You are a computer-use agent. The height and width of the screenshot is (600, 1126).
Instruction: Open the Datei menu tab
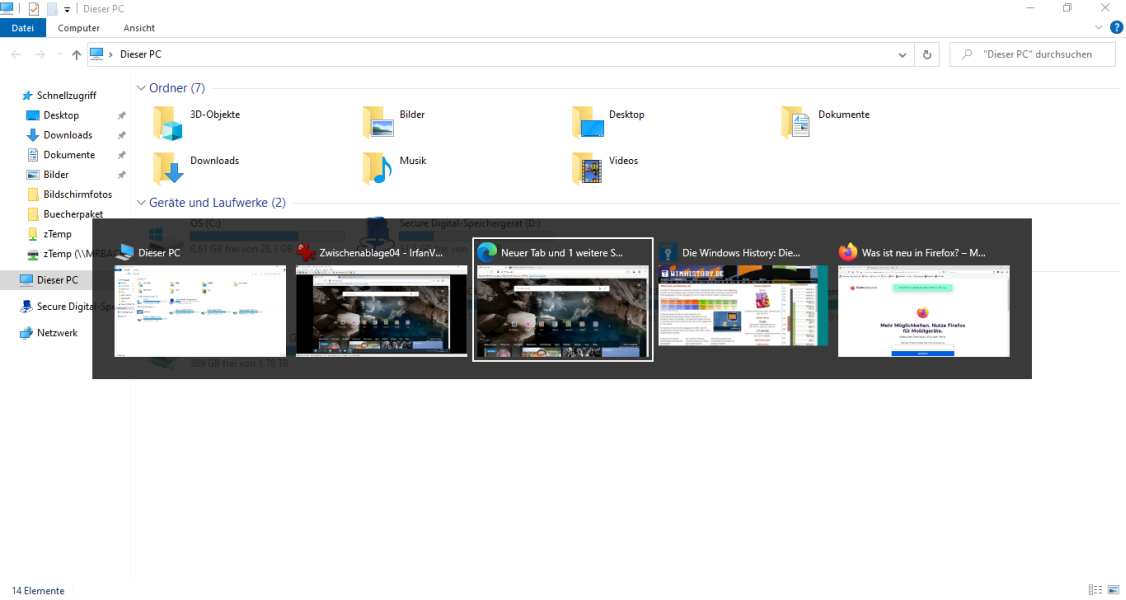tap(23, 28)
